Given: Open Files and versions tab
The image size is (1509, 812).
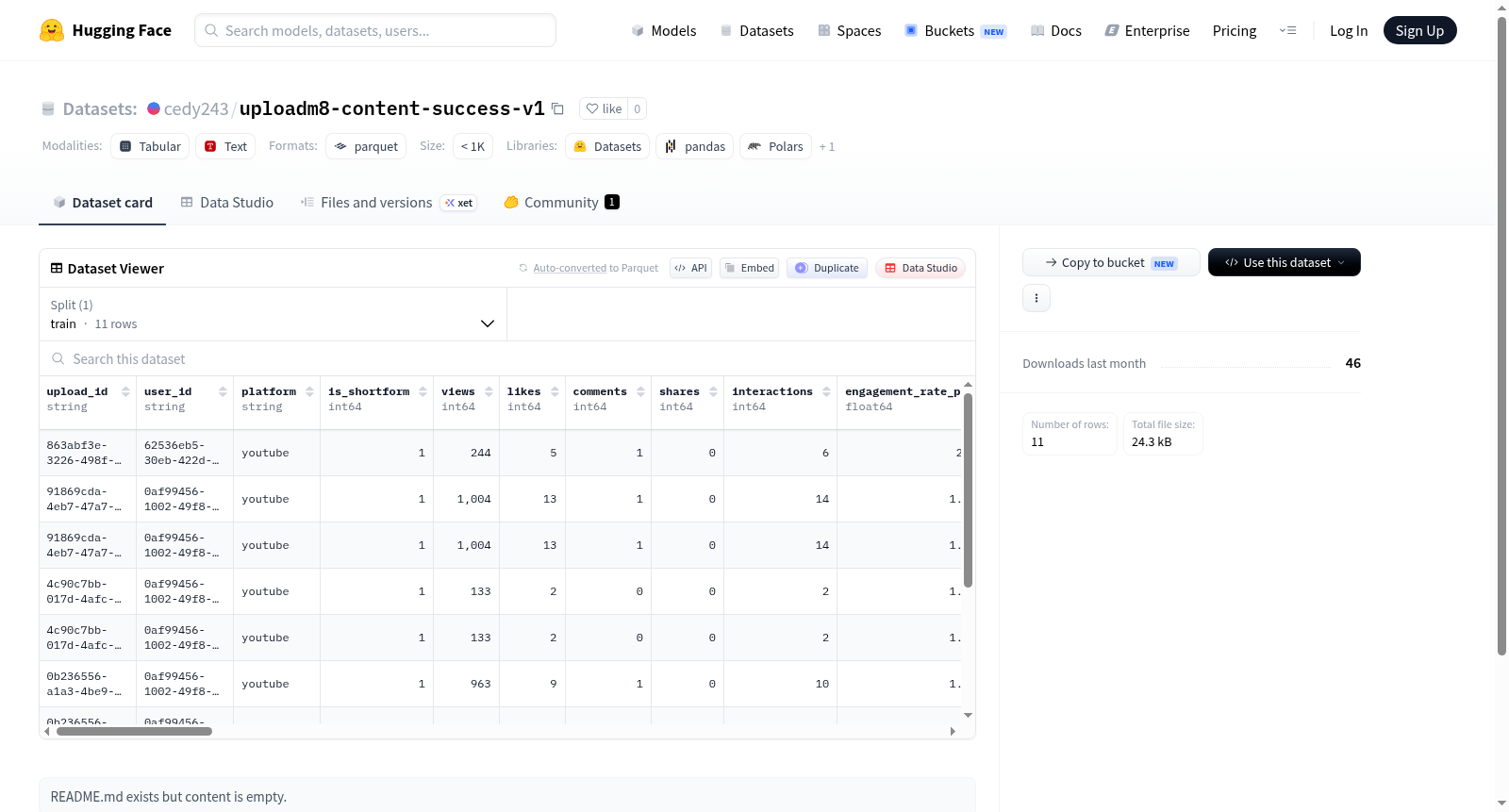Looking at the screenshot, I should (388, 202).
